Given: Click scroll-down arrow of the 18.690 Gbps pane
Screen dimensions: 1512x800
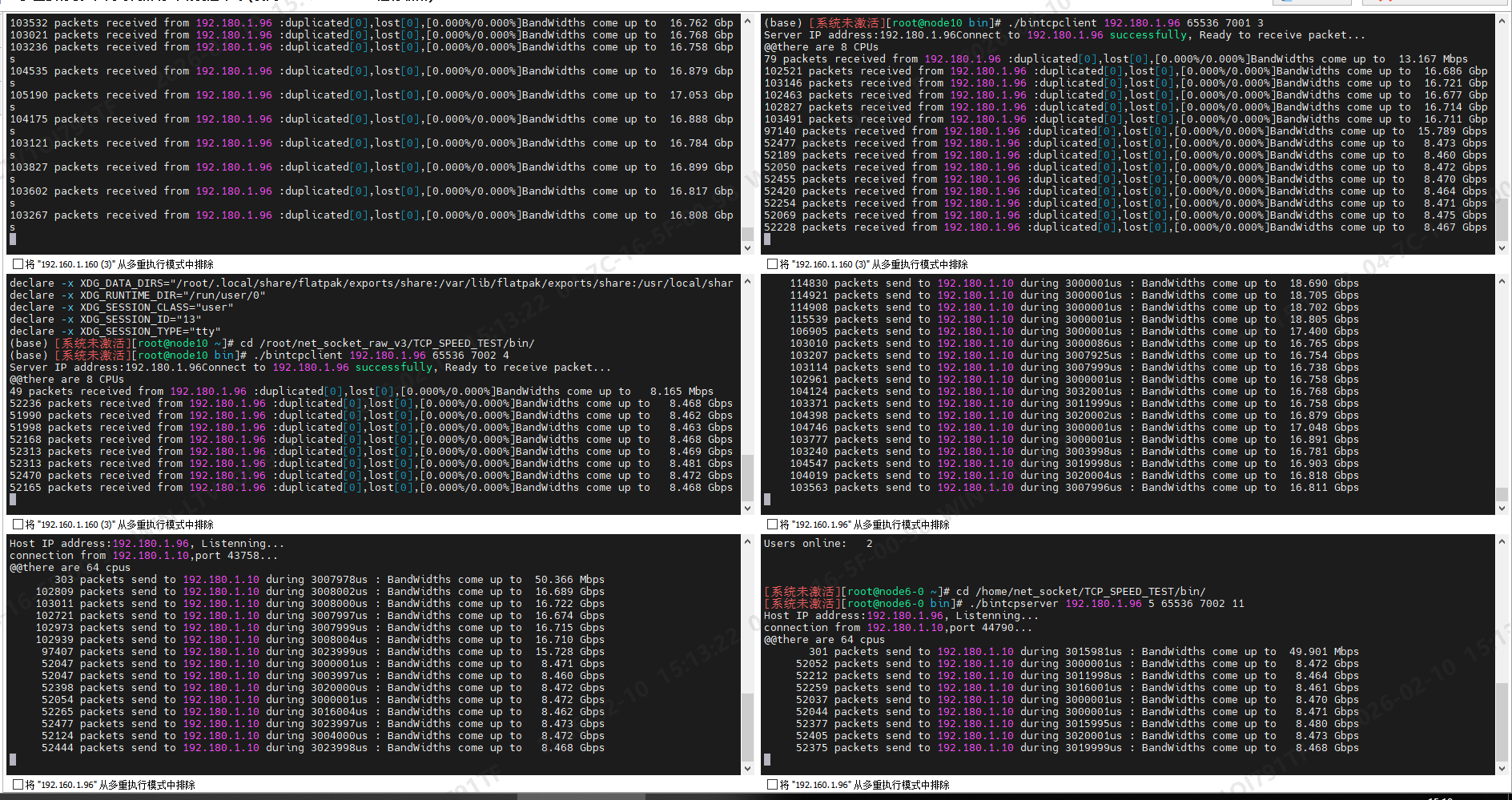Looking at the screenshot, I should point(1502,509).
